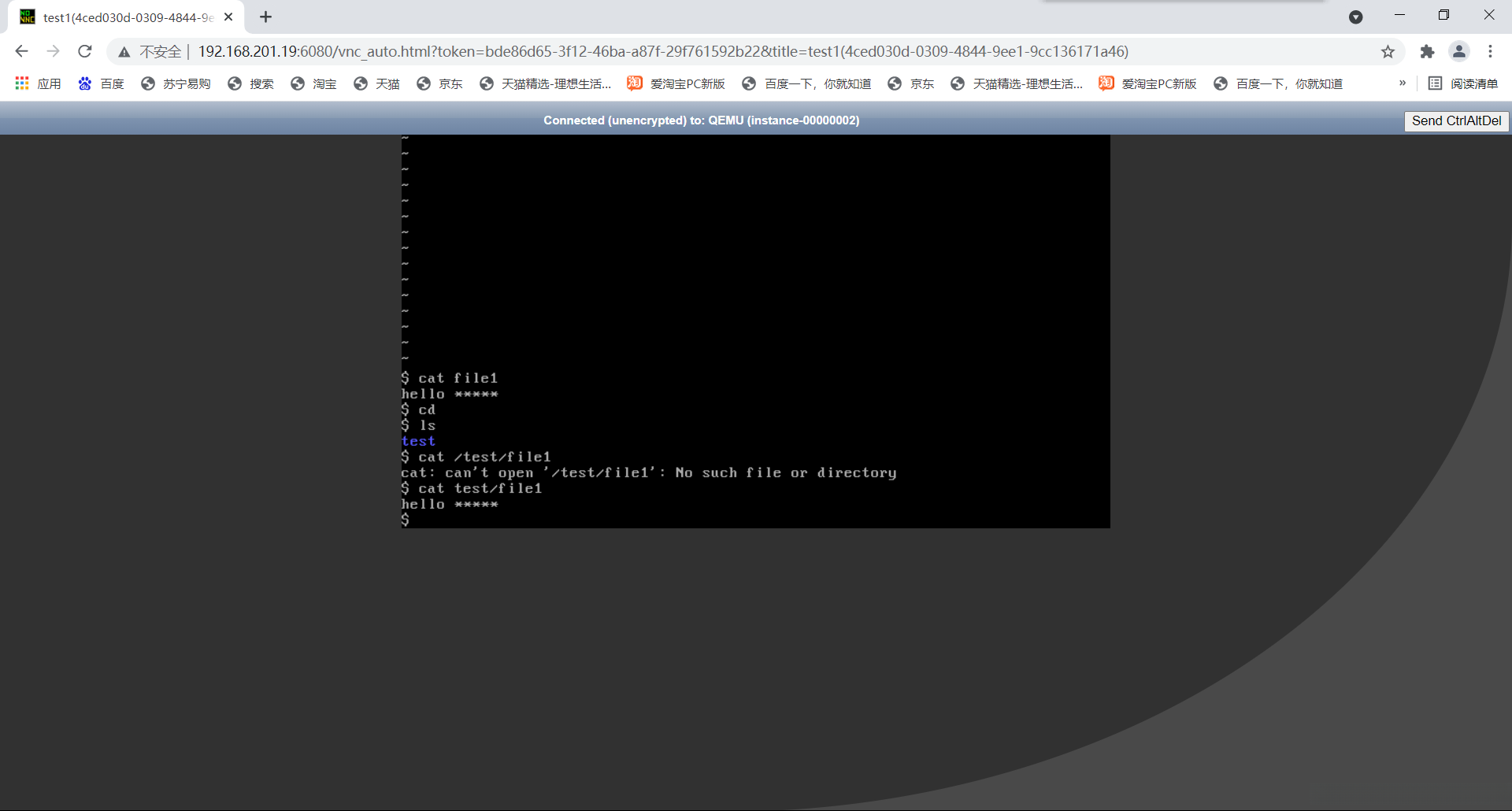1512x811 pixels.
Task: Click the Send CtrlAltDel button
Action: coord(1456,120)
